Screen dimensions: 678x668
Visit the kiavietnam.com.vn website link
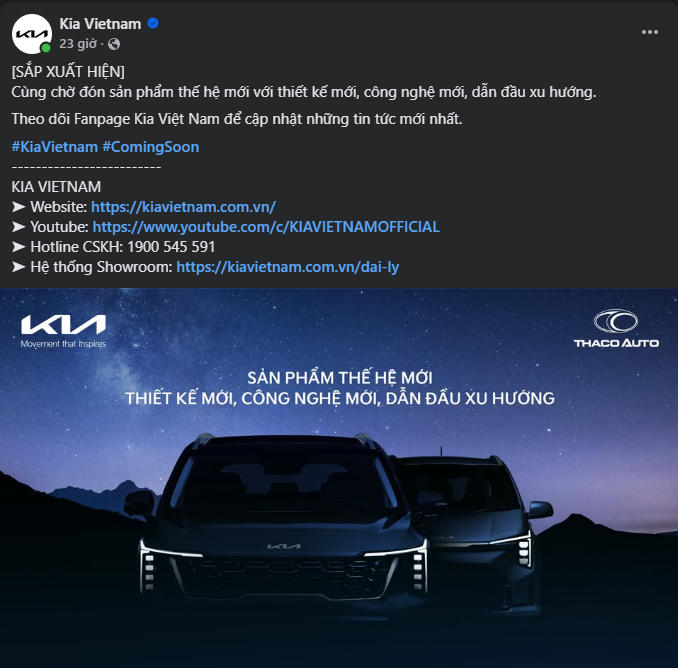183,207
